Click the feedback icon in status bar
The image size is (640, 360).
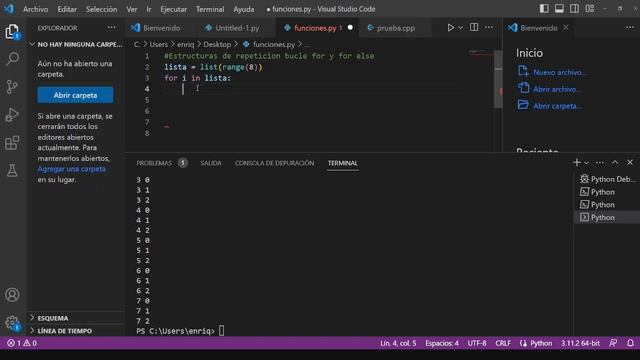click(613, 343)
